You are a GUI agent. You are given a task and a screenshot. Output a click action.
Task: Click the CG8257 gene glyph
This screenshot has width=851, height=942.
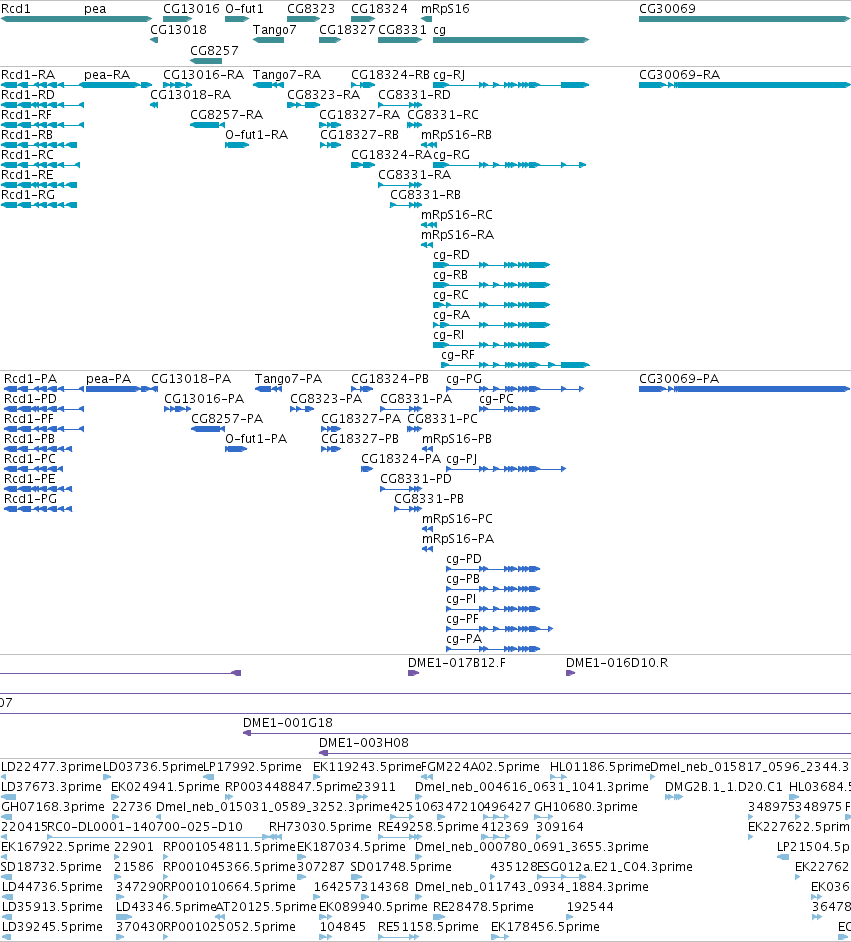pyautogui.click(x=206, y=61)
